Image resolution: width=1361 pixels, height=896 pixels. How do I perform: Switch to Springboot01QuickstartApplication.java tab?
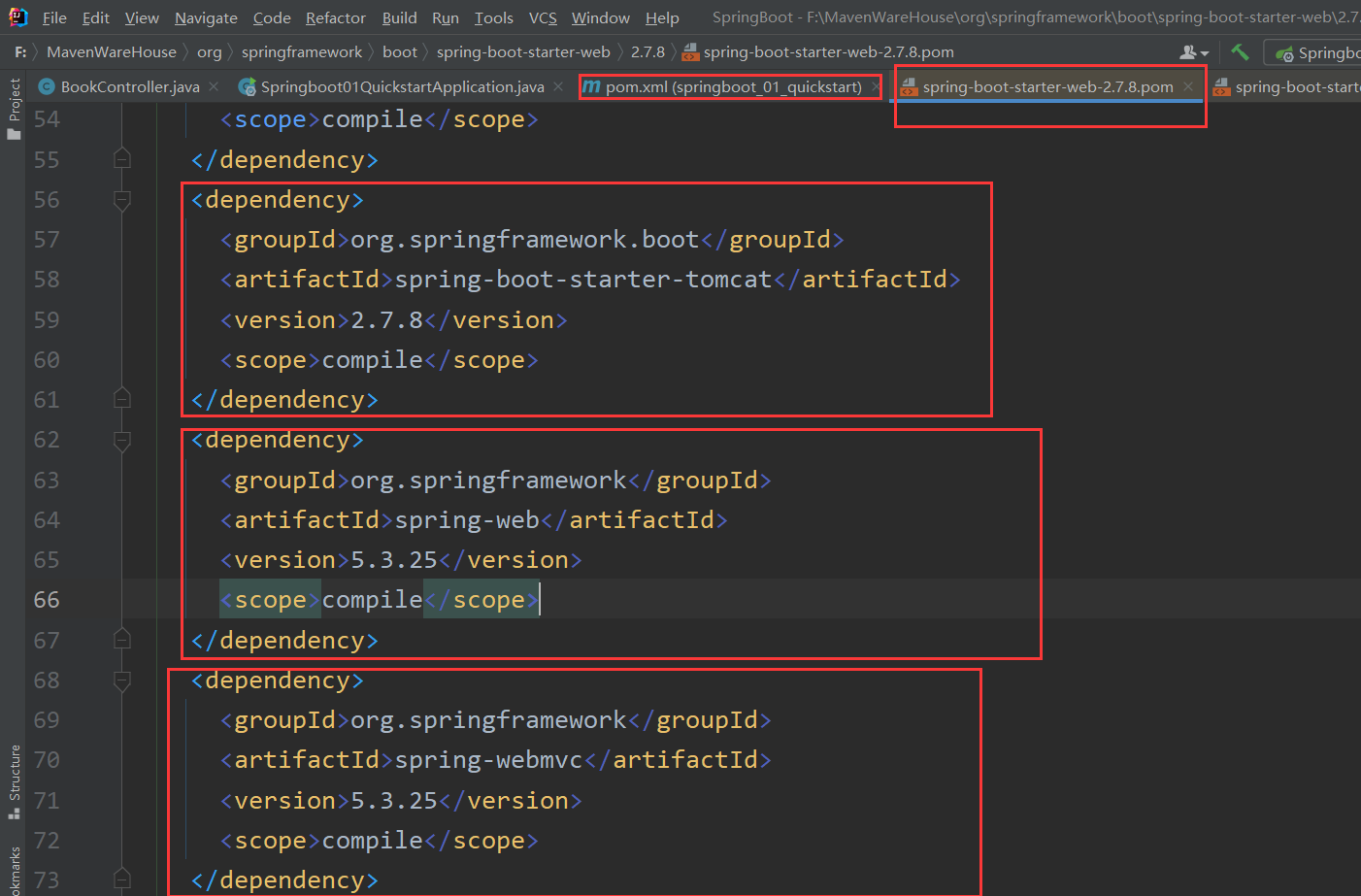[402, 86]
